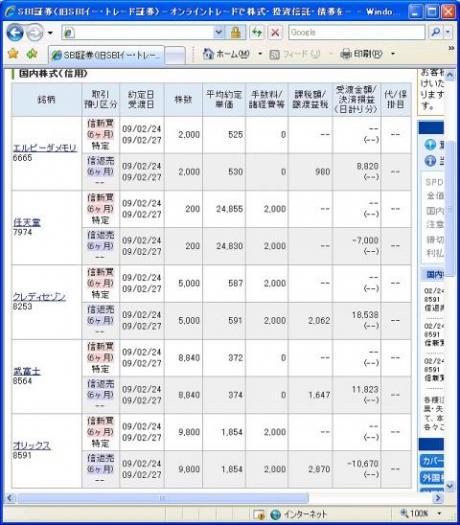Click stock code 7974 text
The width and height of the screenshot is (460, 525).
point(22,232)
